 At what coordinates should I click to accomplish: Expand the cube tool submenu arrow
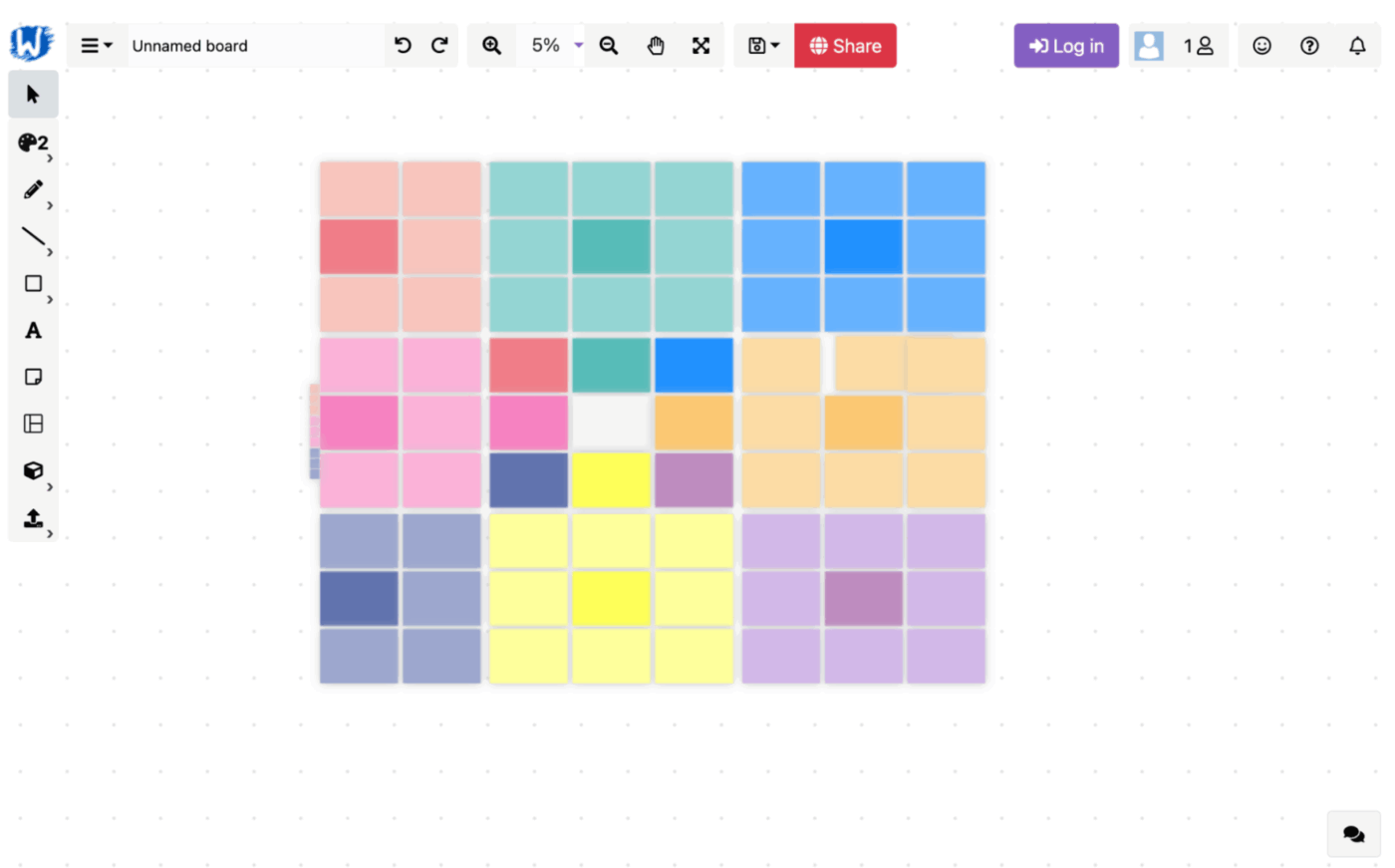tap(50, 486)
